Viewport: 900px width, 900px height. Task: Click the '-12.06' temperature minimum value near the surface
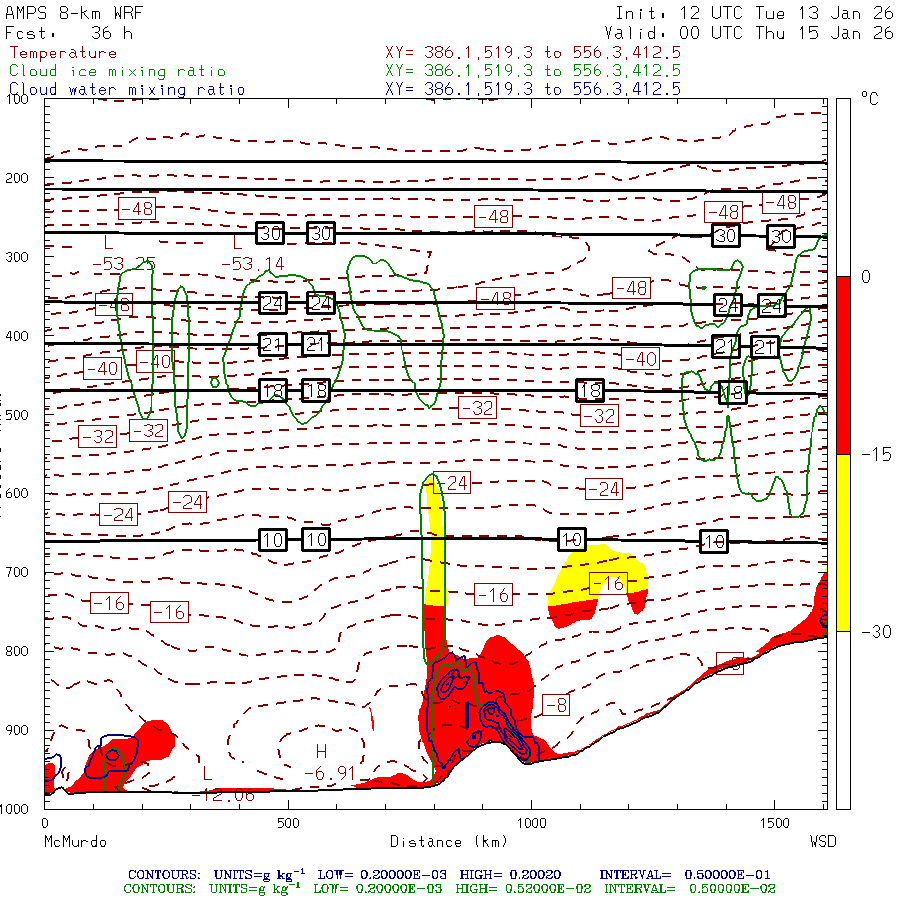click(x=223, y=796)
